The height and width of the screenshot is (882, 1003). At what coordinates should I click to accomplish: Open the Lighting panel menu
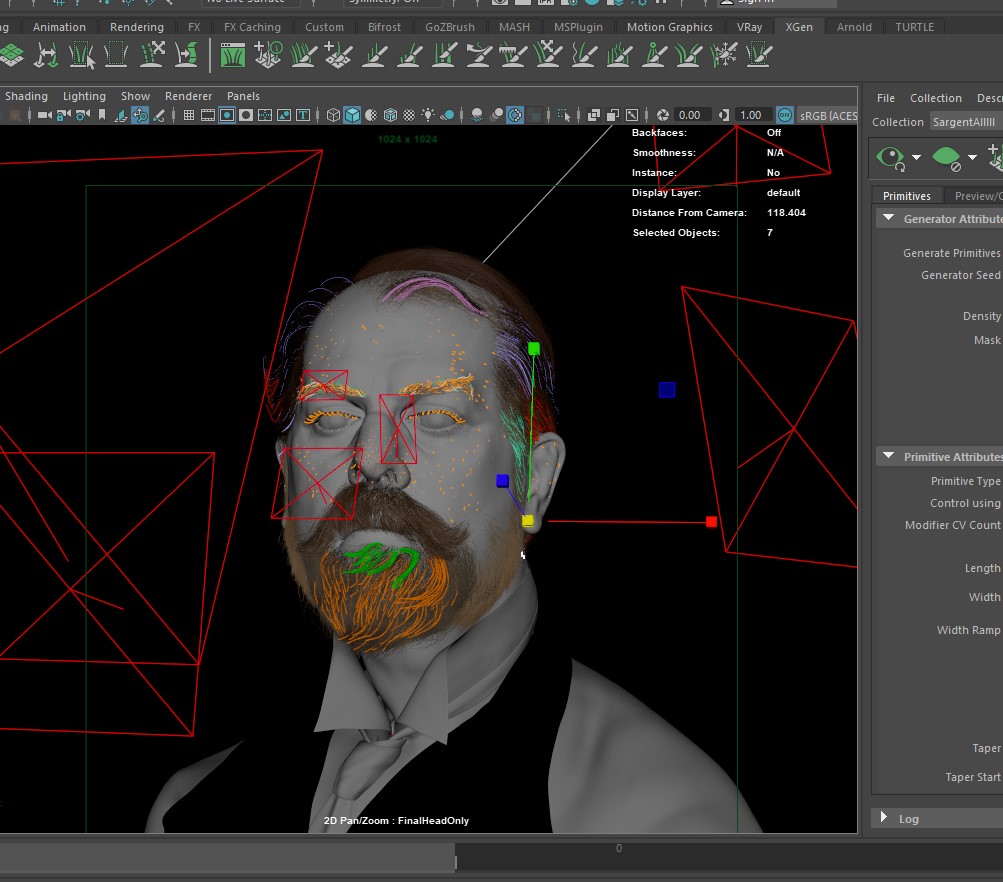pyautogui.click(x=84, y=96)
